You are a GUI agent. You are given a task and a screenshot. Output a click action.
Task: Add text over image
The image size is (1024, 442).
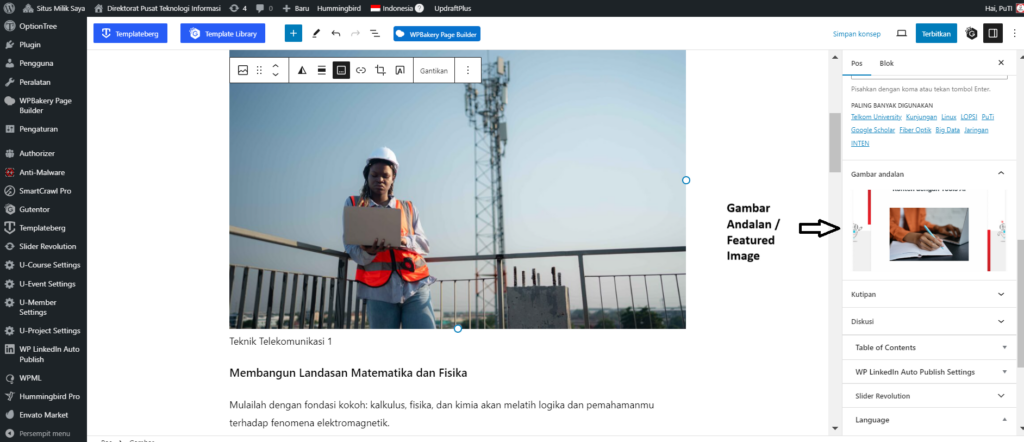click(400, 70)
